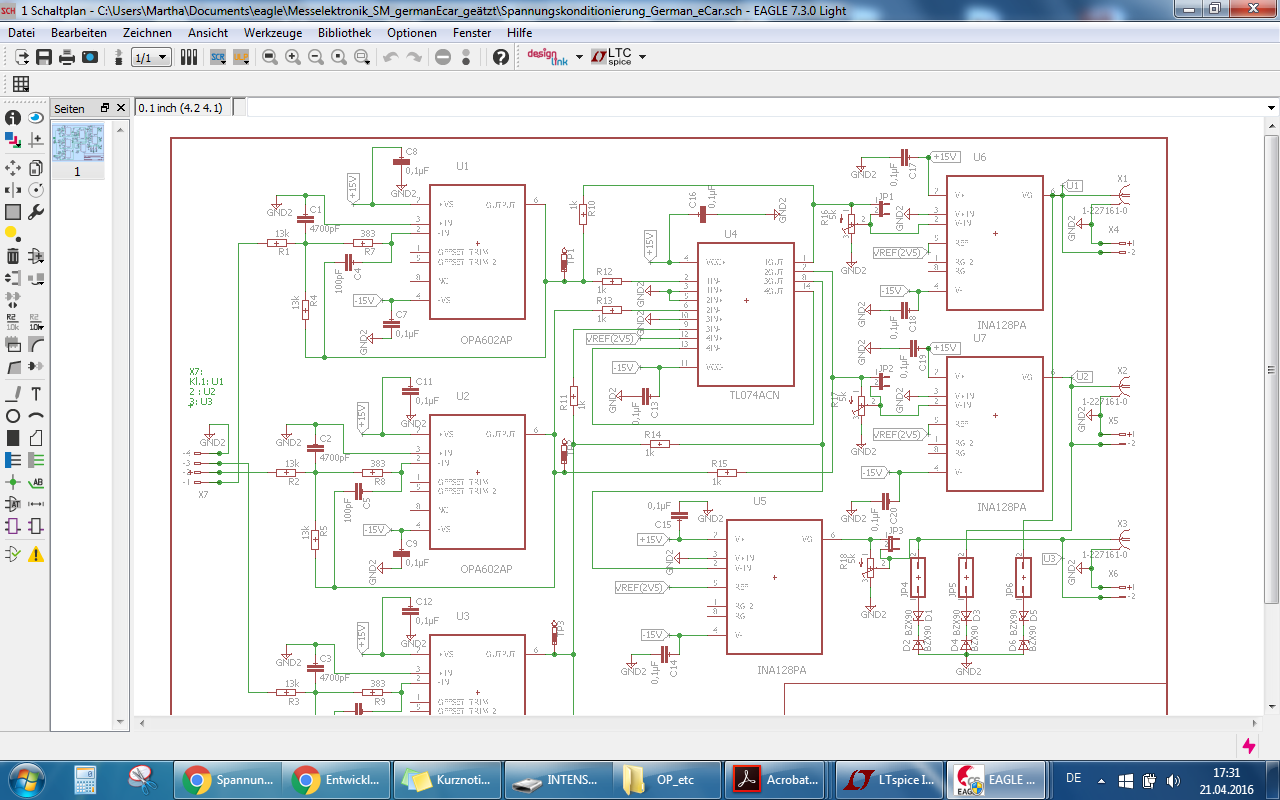Select the Rotate tool

coord(36,189)
